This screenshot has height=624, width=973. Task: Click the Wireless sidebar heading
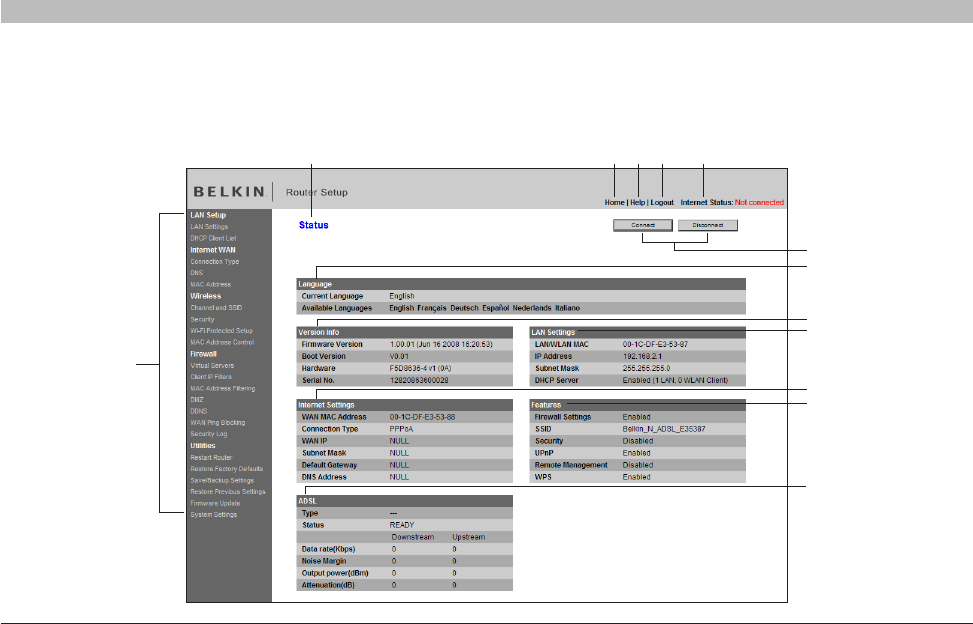pos(205,296)
